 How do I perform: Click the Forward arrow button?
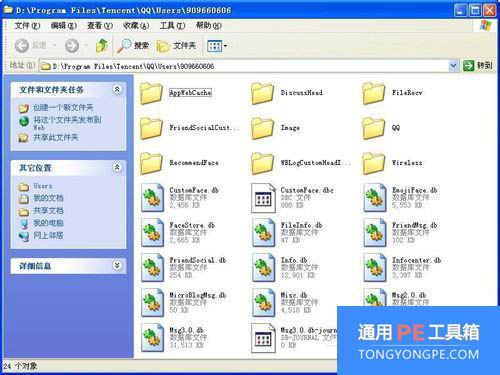pos(72,46)
